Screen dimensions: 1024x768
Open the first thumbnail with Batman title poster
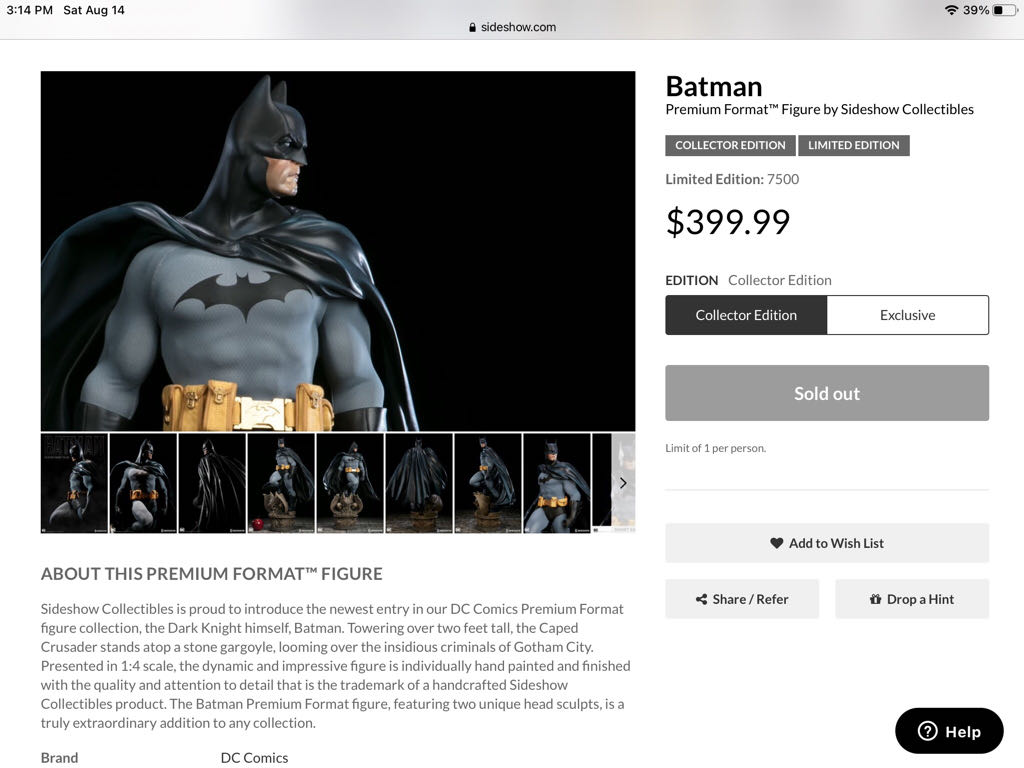tap(74, 483)
